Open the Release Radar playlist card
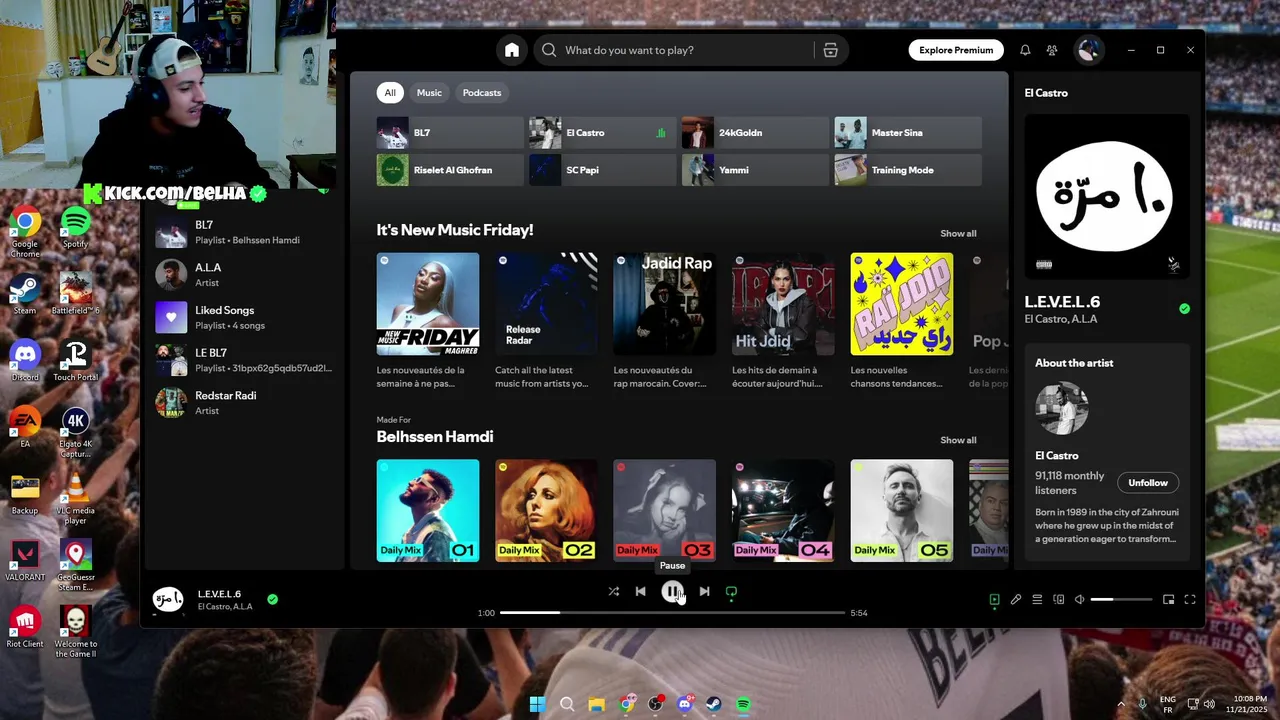Screen dimensions: 1280x720 pos(546,322)
